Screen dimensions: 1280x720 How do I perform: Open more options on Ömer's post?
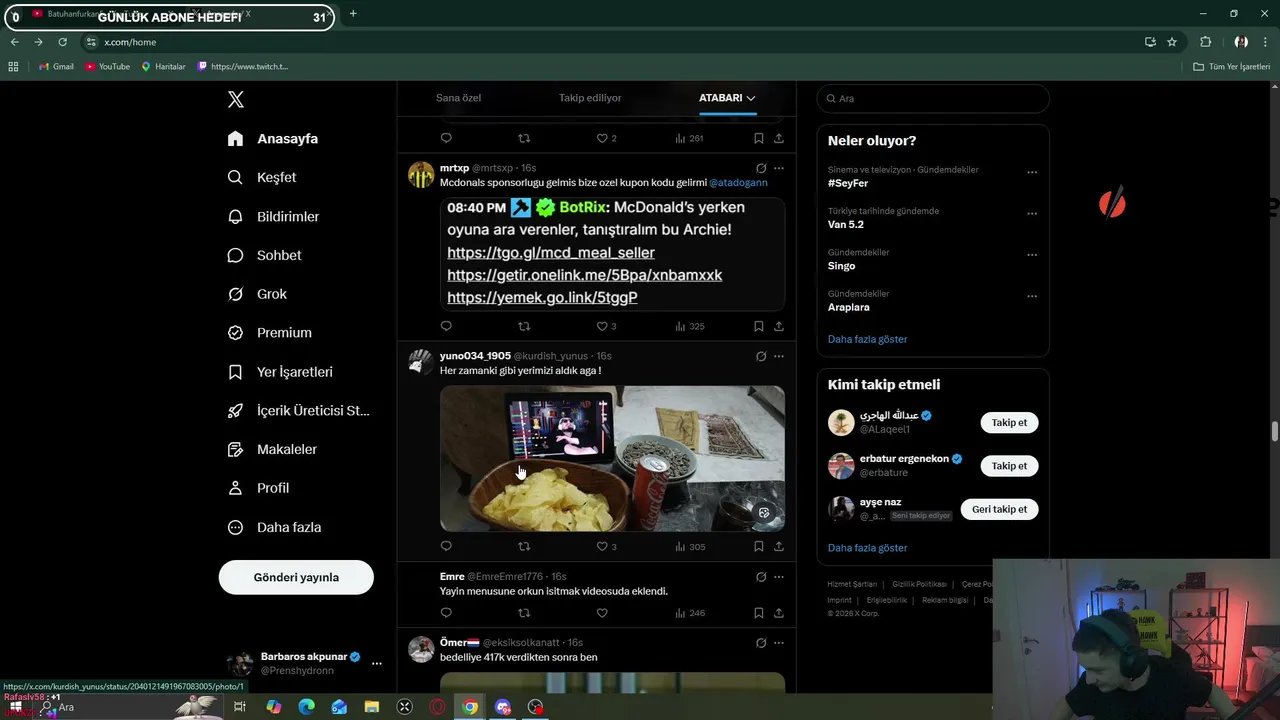779,643
